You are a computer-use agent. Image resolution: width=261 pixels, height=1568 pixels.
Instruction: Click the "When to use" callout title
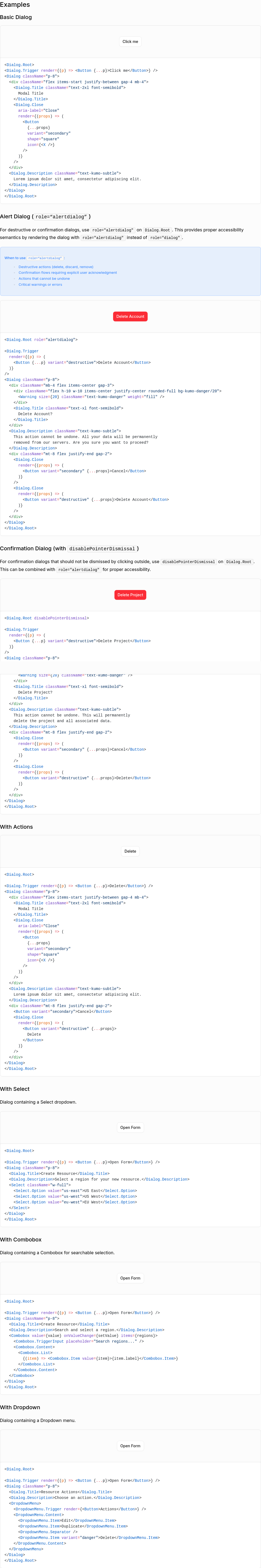(x=35, y=258)
